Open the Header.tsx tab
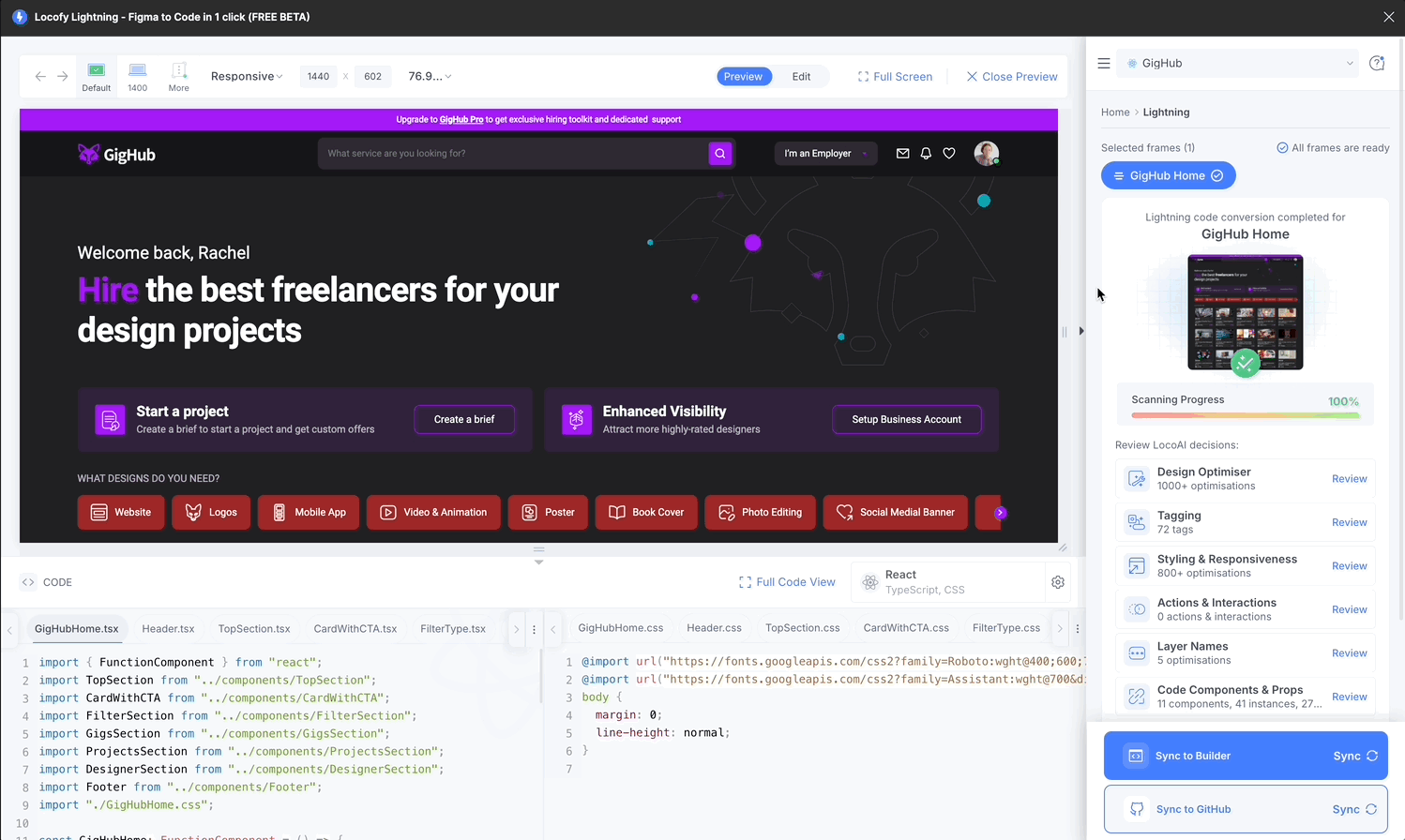 pyautogui.click(x=168, y=629)
